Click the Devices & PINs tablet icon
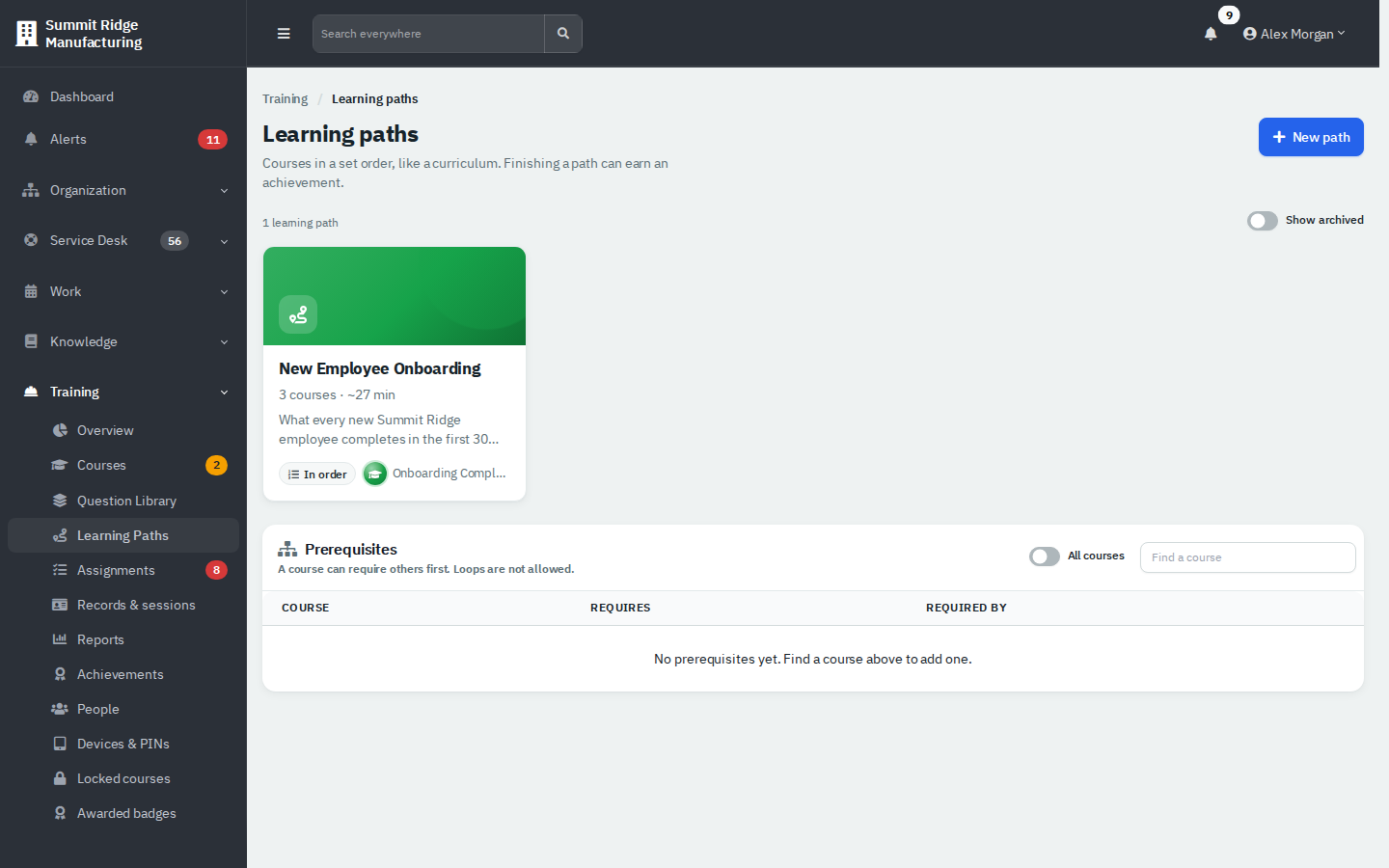This screenshot has height=868, width=1389. click(60, 744)
